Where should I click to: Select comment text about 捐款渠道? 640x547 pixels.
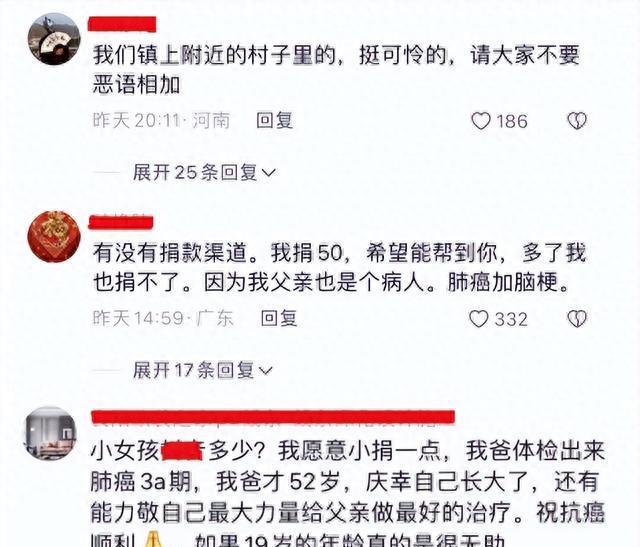[x=339, y=267]
